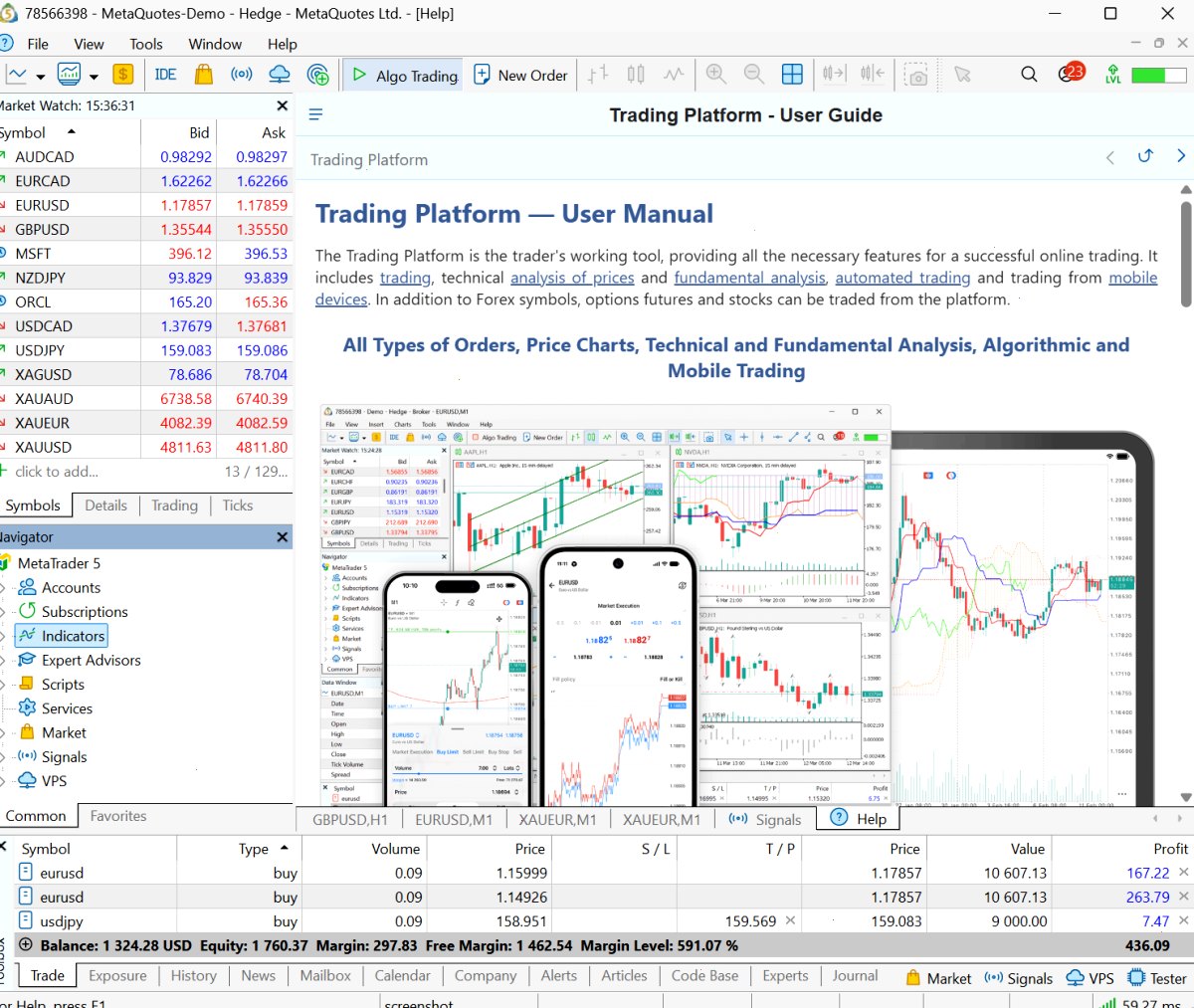Click the New Order button
This screenshot has height=1008, width=1194.
click(519, 75)
